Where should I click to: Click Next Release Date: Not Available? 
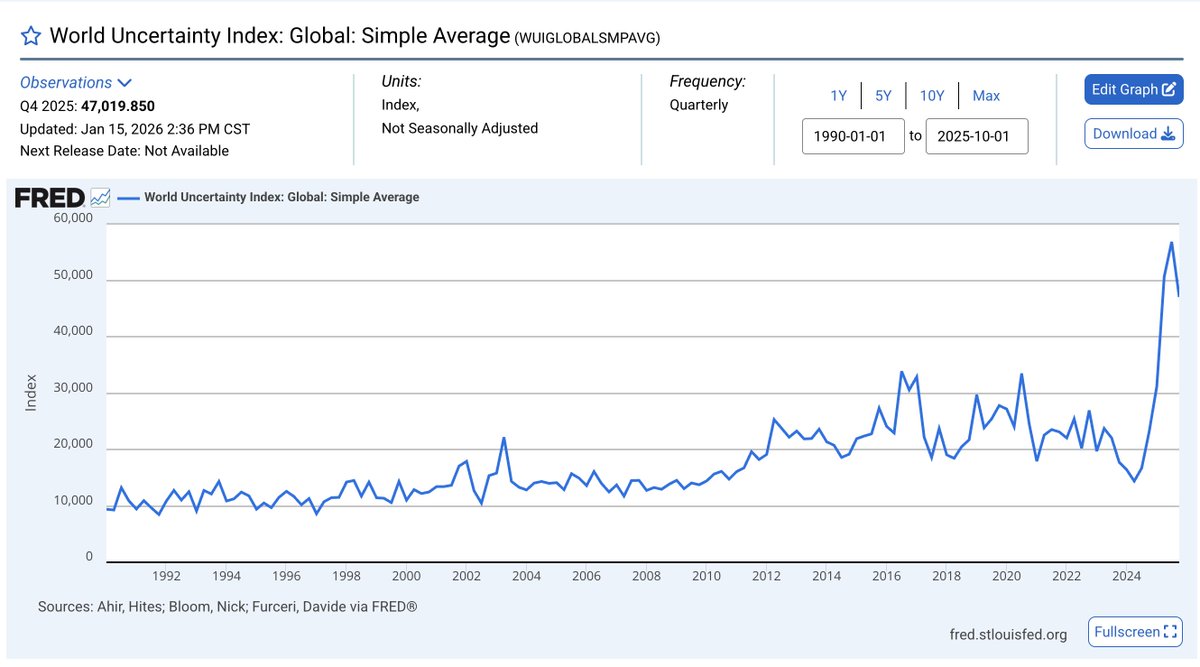(x=124, y=151)
